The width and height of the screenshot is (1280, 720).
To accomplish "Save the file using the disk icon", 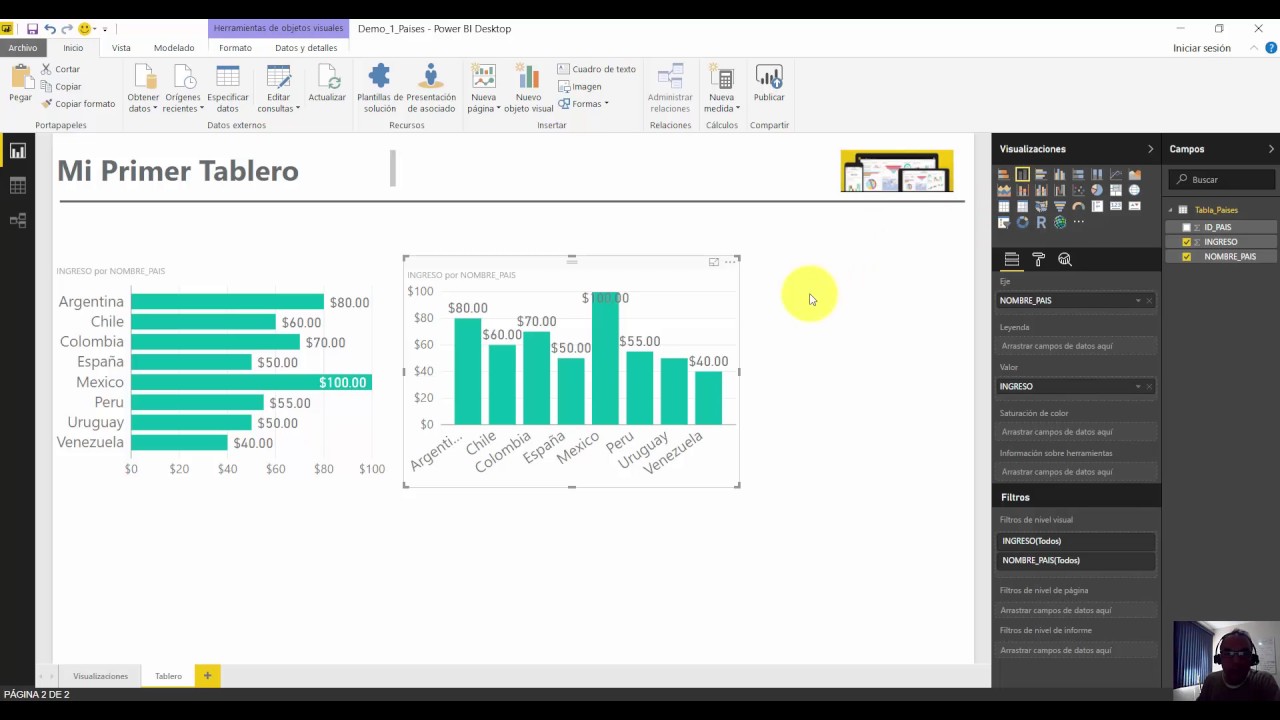I will (32, 29).
